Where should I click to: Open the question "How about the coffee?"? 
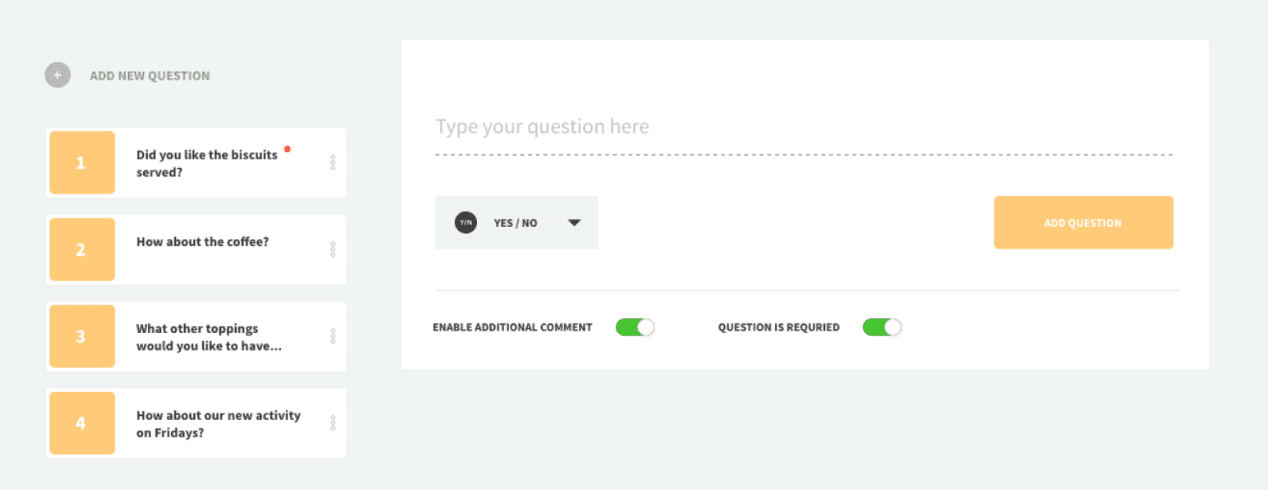[x=203, y=241]
